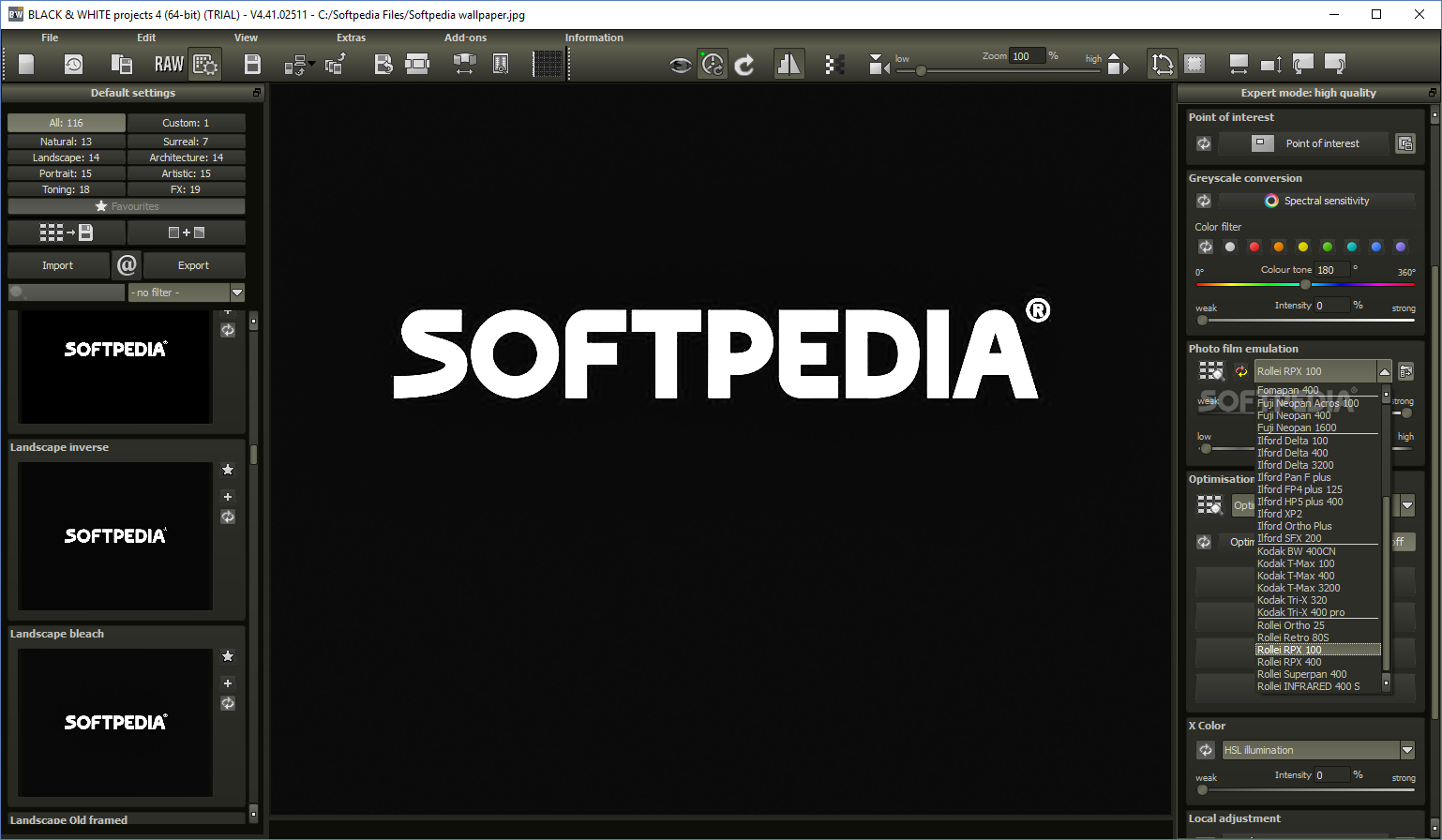Select the dashed selection rectangle icon

point(1194,64)
